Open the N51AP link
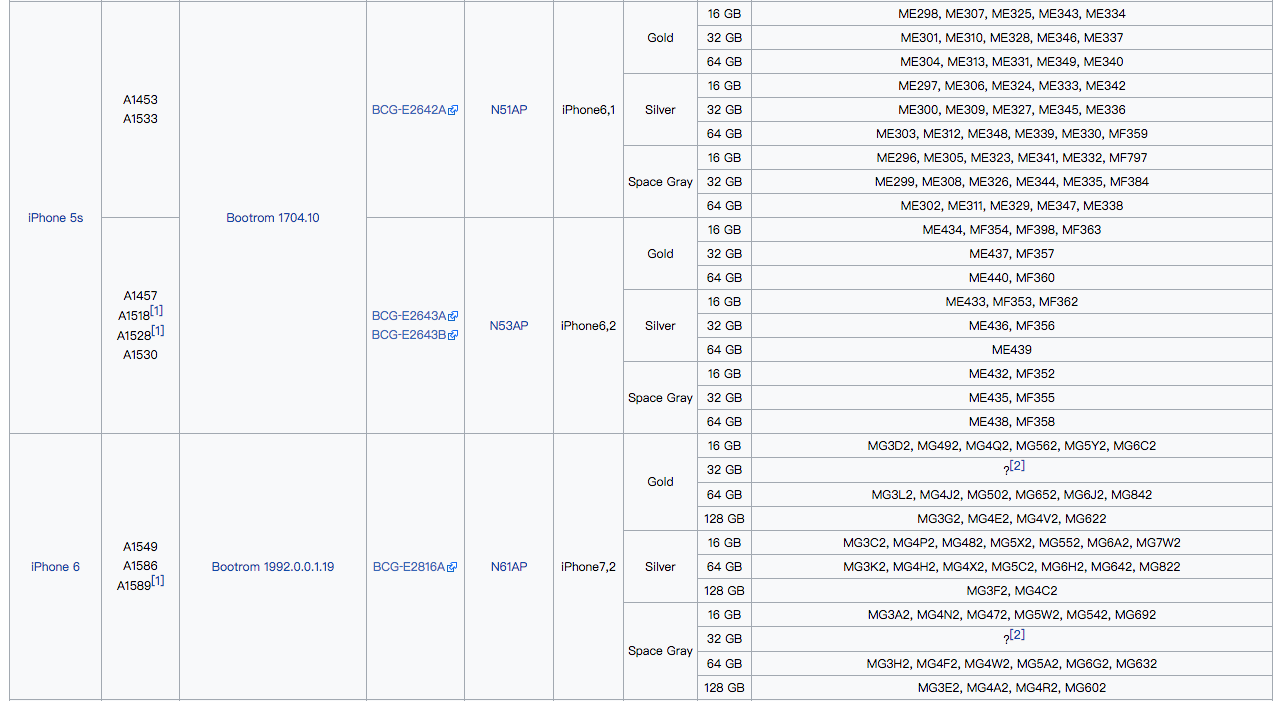The width and height of the screenshot is (1276, 701). point(509,110)
